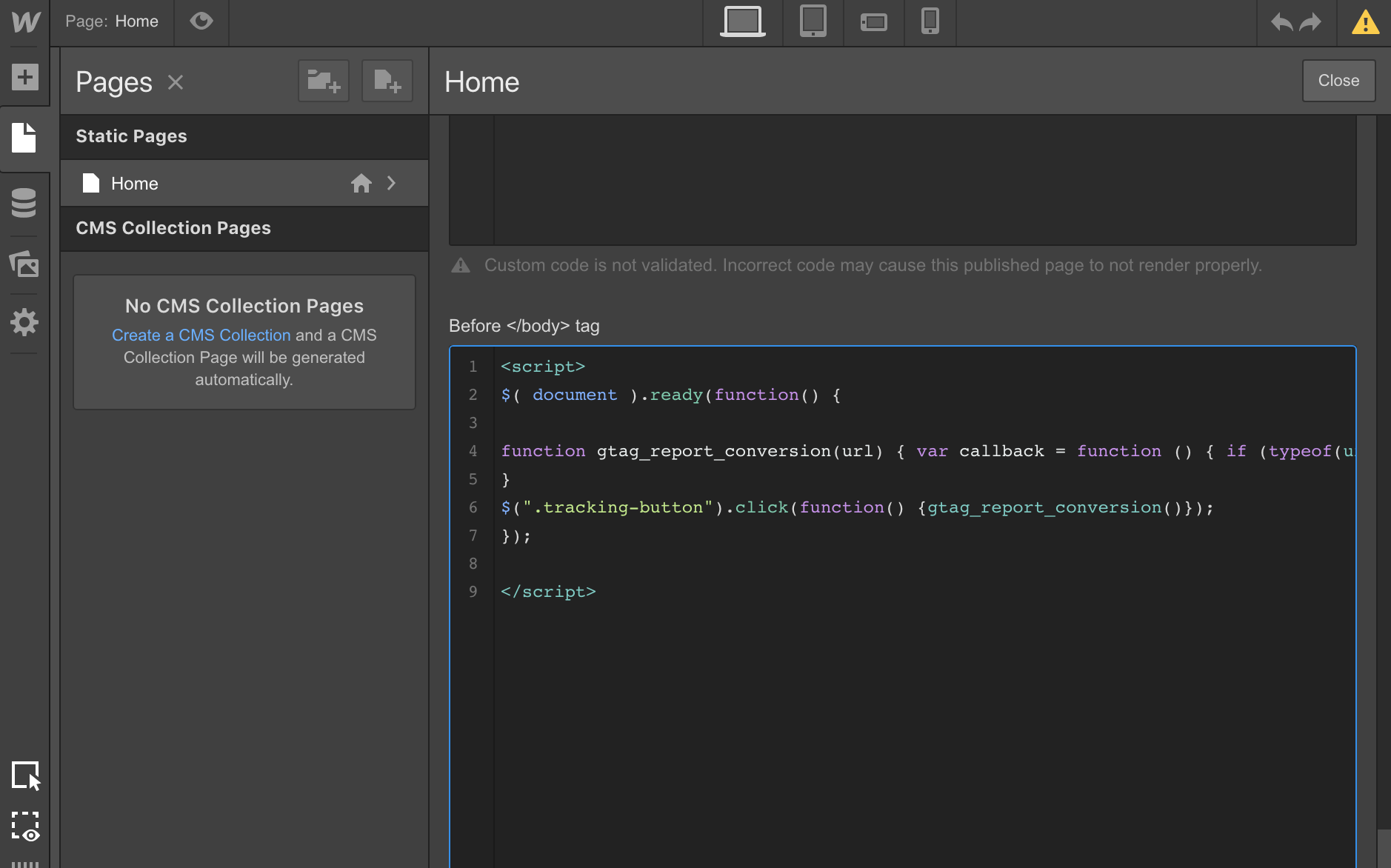
Task: Expand the Home page settings chevron
Action: click(392, 183)
